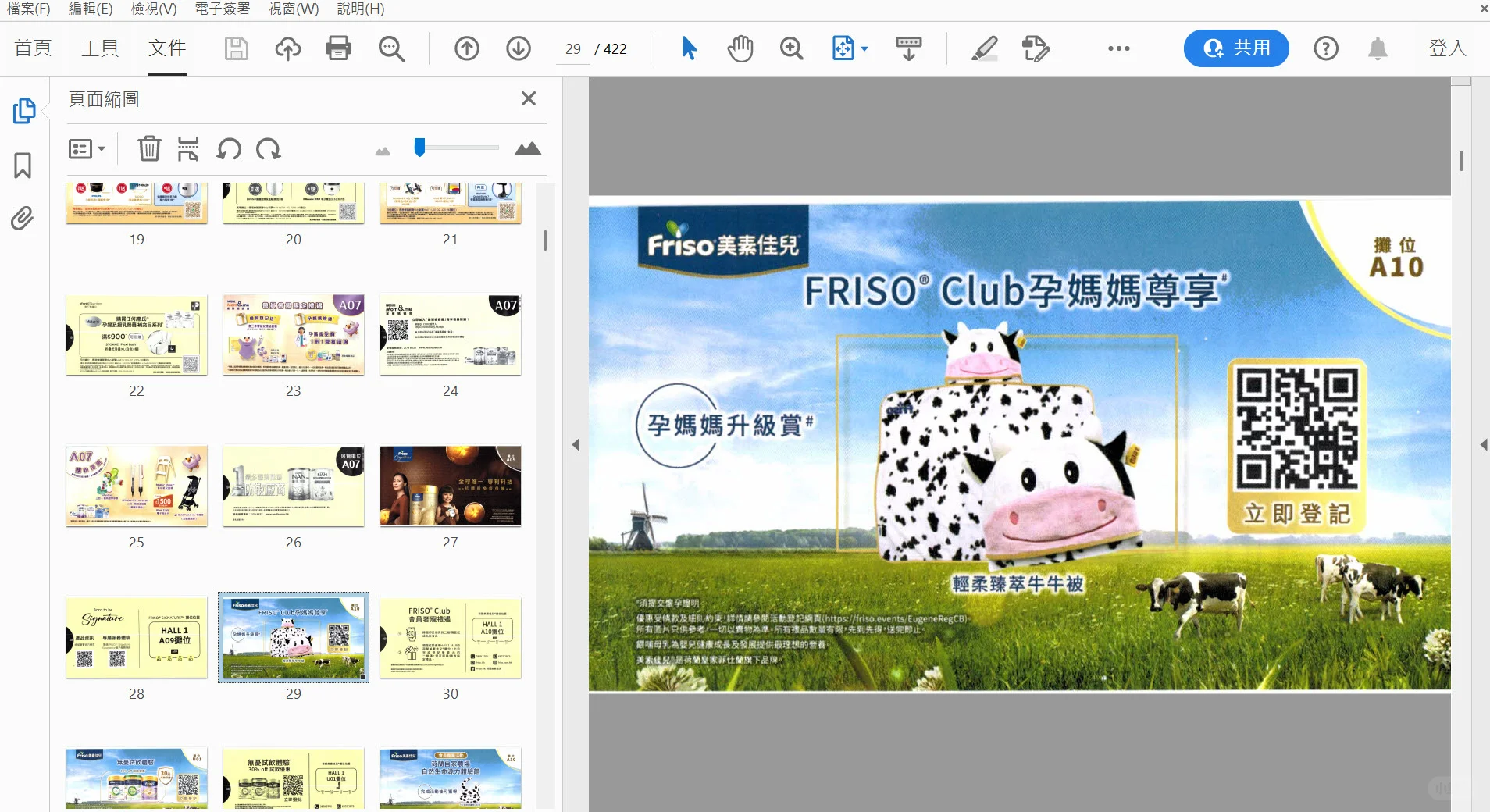Image resolution: width=1490 pixels, height=812 pixels.
Task: Click the zoom in magnifier icon
Action: coord(792,48)
